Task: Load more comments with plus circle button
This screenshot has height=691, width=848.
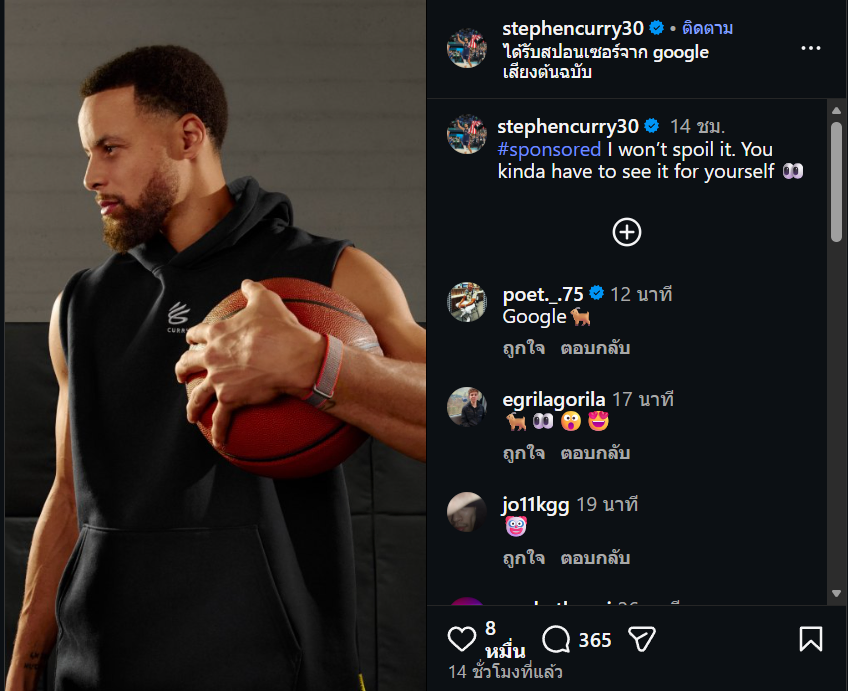Action: click(x=626, y=232)
